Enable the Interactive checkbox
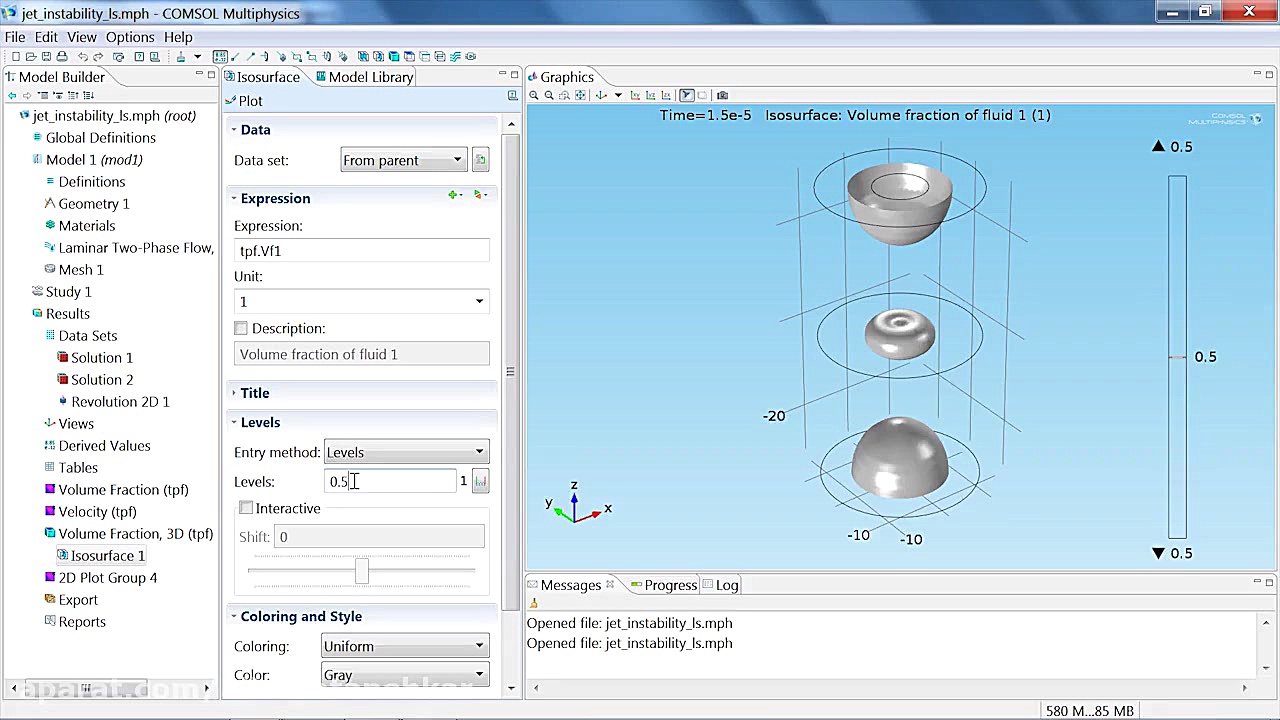1280x720 pixels. 246,508
